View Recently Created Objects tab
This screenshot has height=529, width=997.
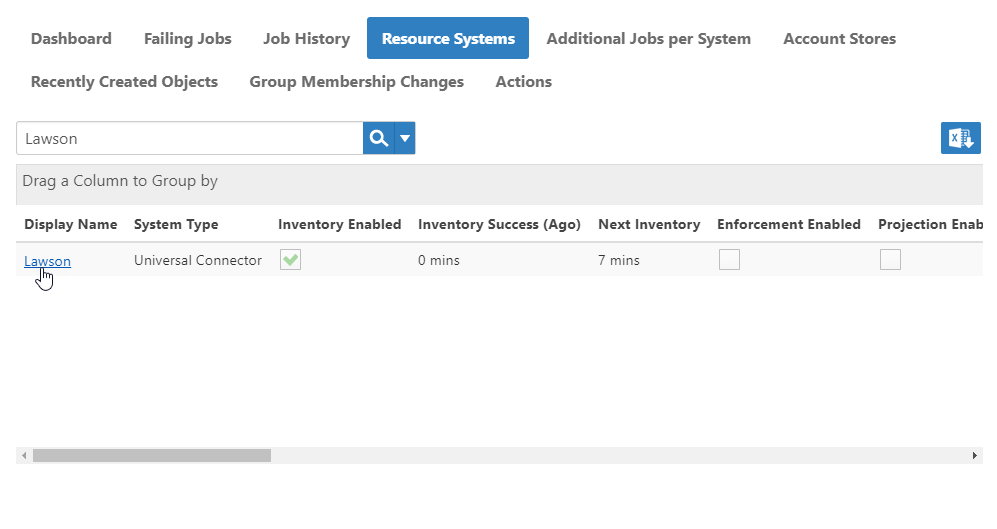[124, 82]
